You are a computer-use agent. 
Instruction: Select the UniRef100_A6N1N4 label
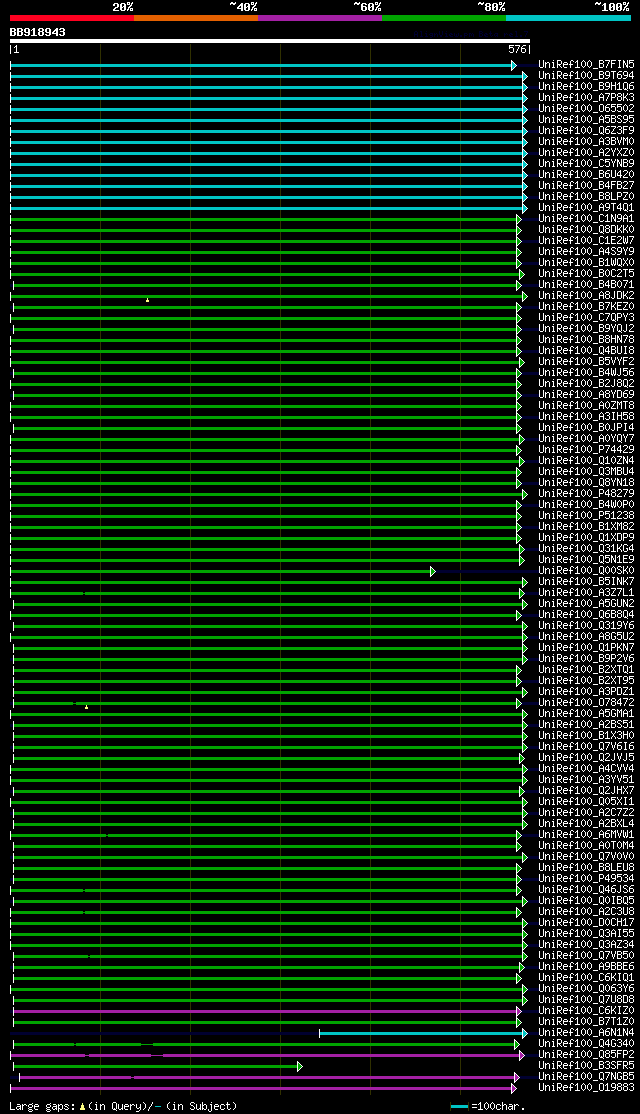586,1032
